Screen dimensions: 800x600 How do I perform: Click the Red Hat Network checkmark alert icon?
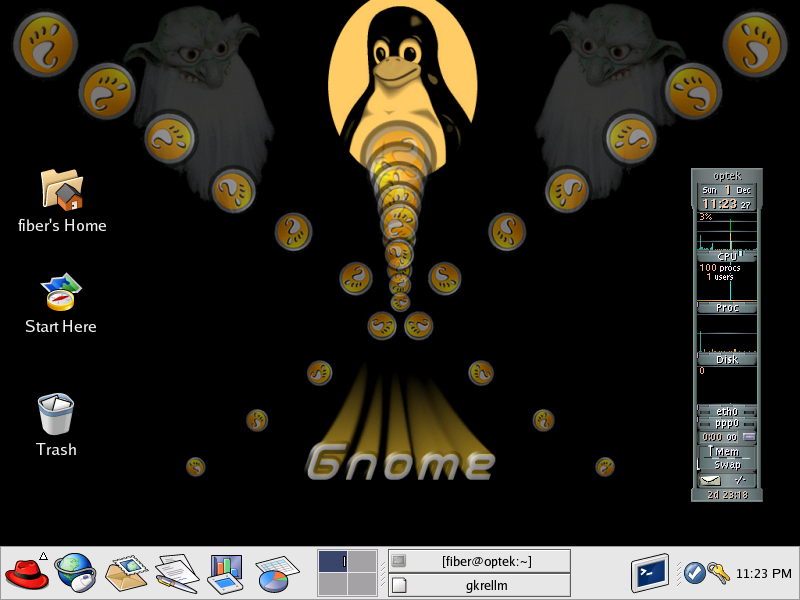694,573
